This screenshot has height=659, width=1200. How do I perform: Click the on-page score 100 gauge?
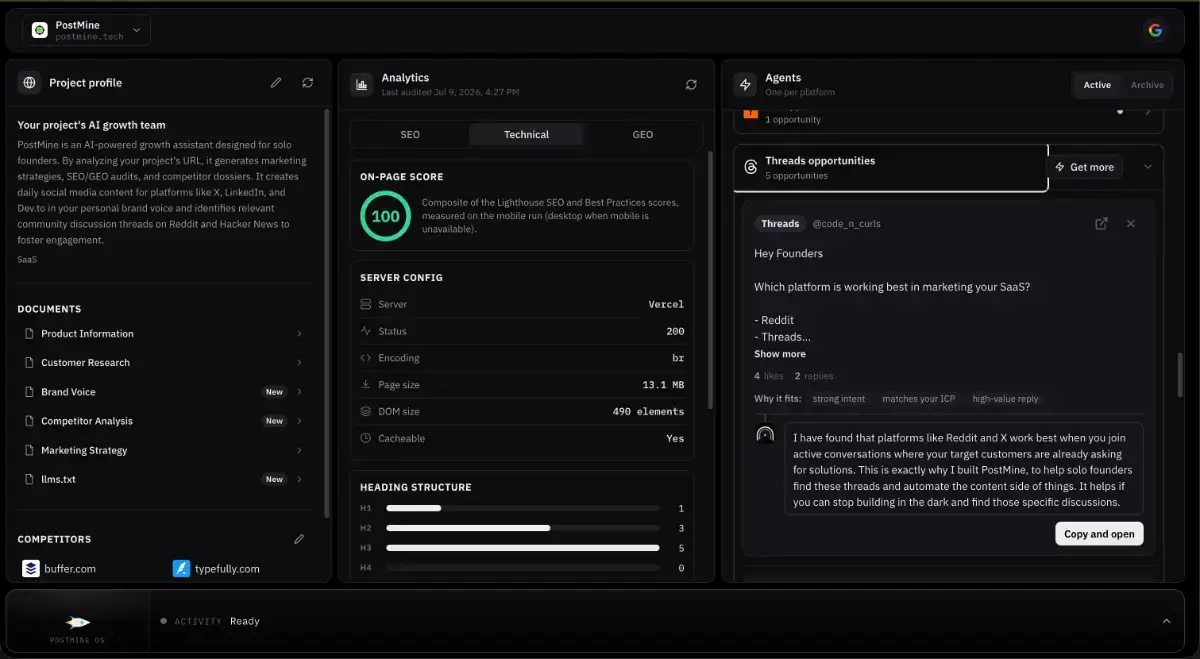(x=385, y=216)
